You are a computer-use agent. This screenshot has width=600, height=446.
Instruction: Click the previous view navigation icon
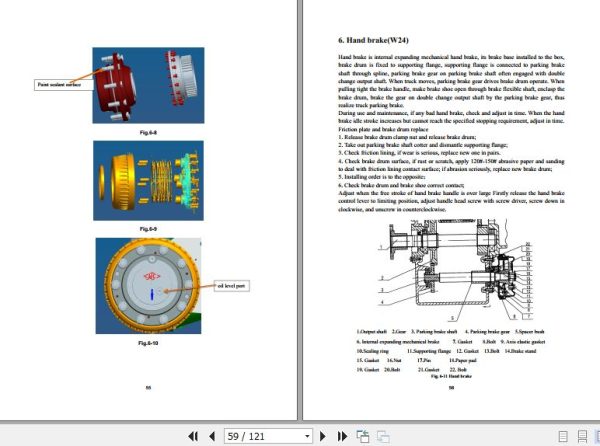[362, 436]
